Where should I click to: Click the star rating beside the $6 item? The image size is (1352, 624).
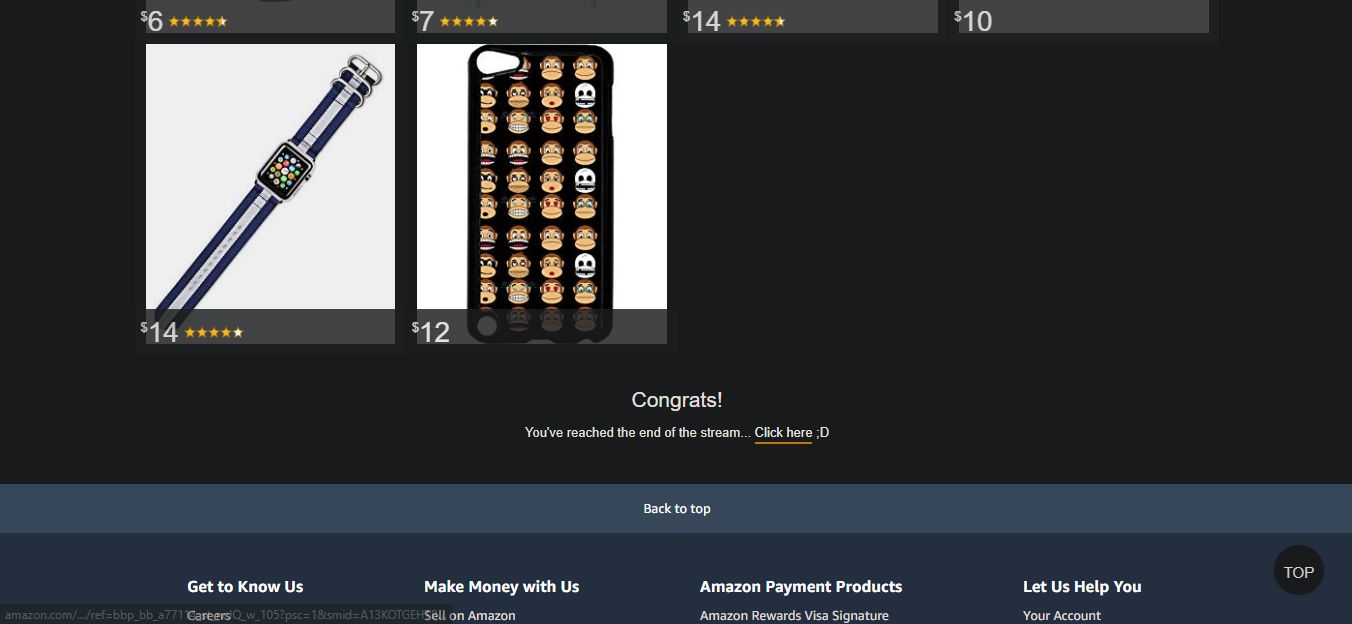click(197, 21)
